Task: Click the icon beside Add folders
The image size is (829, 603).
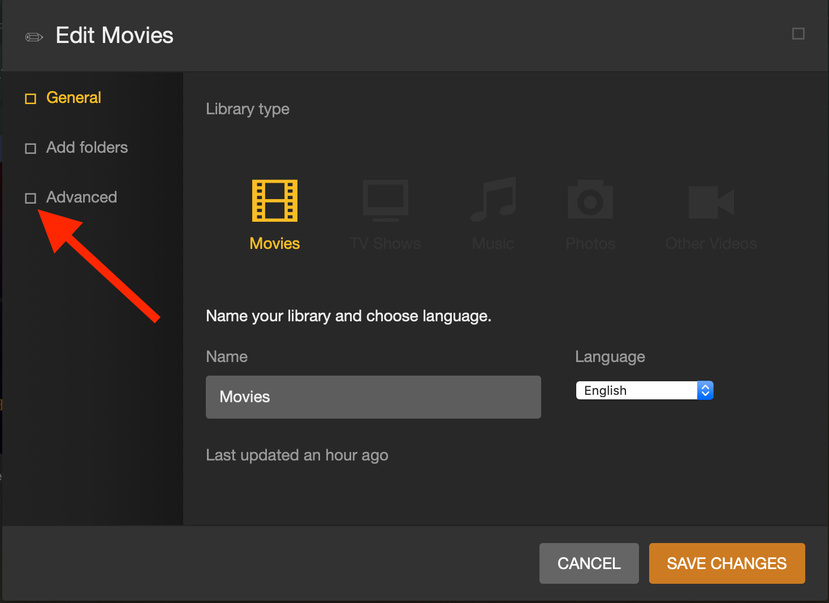Action: [31, 149]
